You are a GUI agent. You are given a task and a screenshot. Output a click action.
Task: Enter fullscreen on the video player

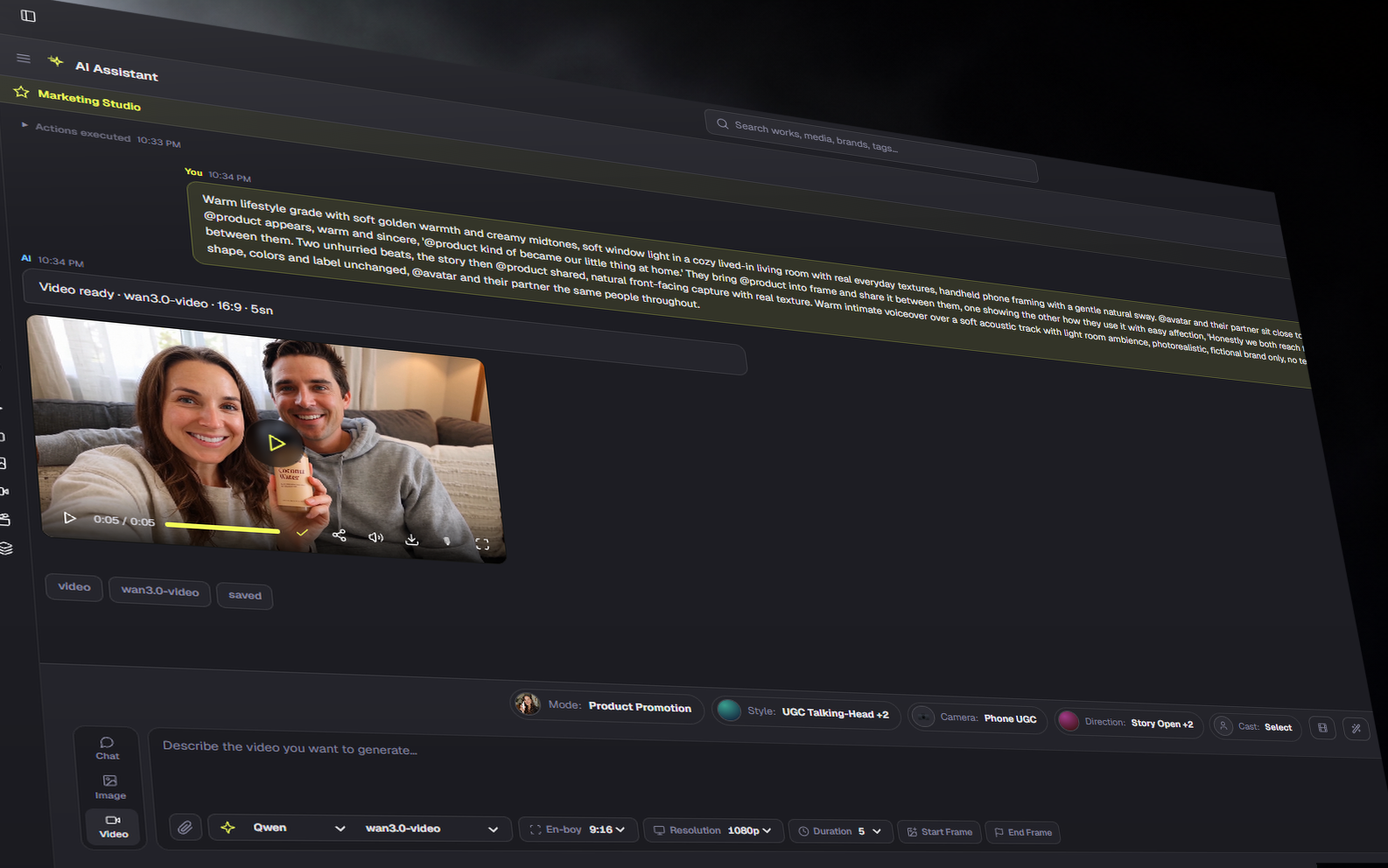click(x=482, y=543)
